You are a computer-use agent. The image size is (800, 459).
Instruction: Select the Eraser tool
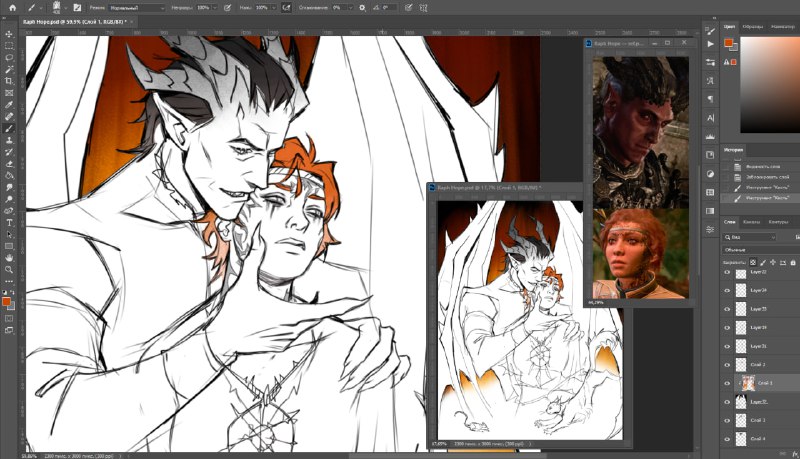pyautogui.click(x=9, y=164)
